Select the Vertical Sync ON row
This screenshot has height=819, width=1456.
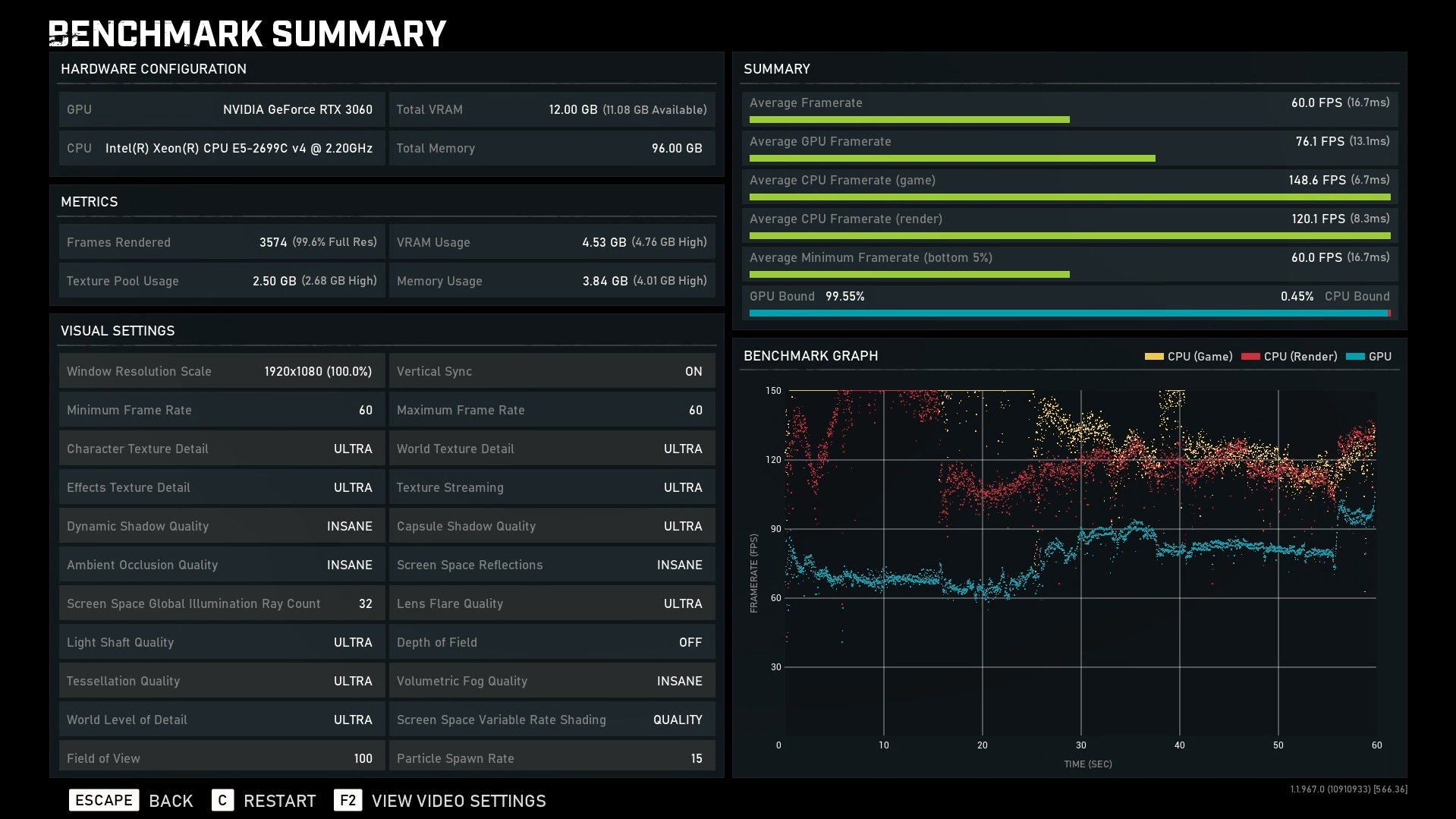552,371
